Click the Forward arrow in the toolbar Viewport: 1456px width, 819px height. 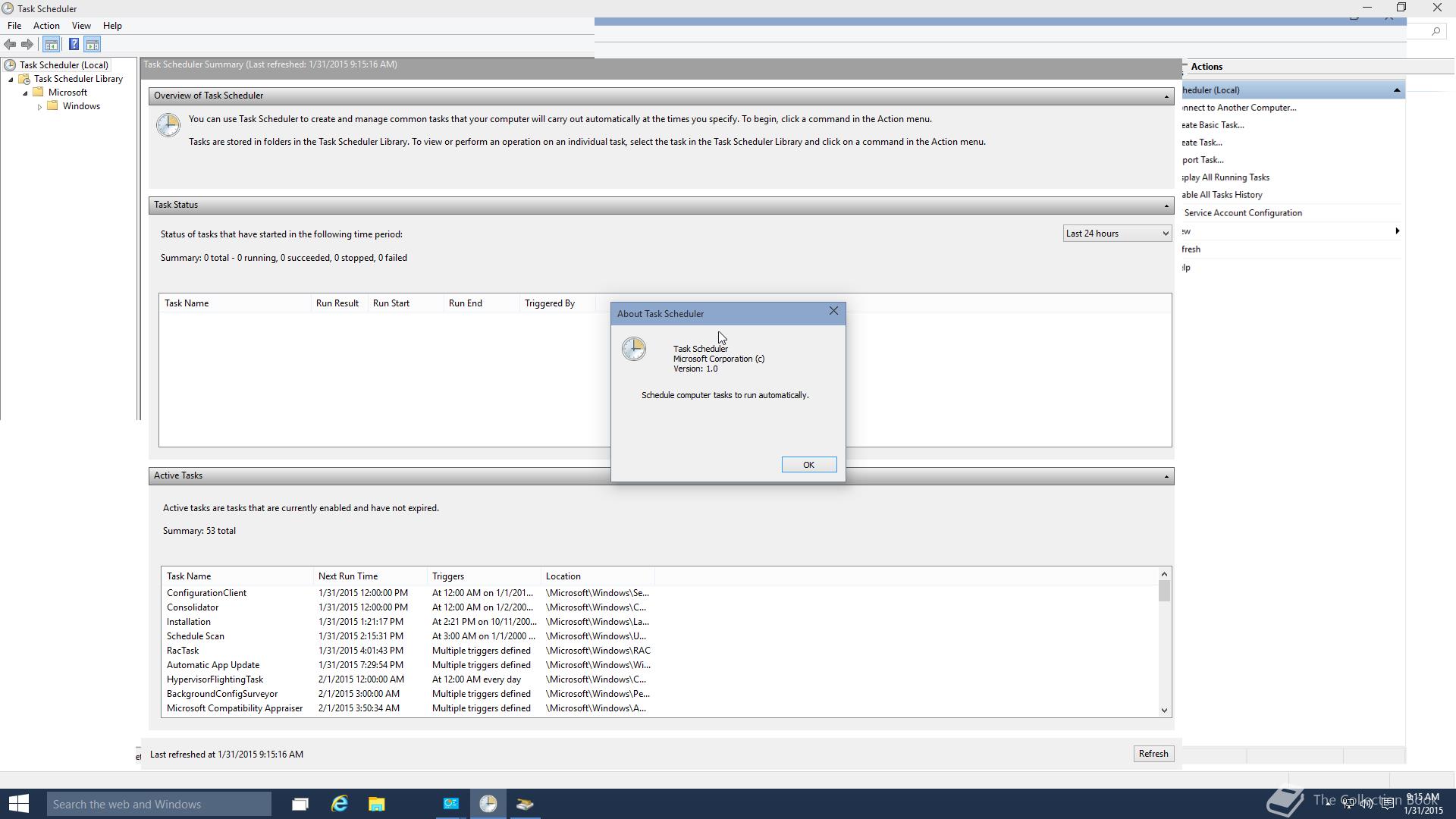pyautogui.click(x=27, y=45)
